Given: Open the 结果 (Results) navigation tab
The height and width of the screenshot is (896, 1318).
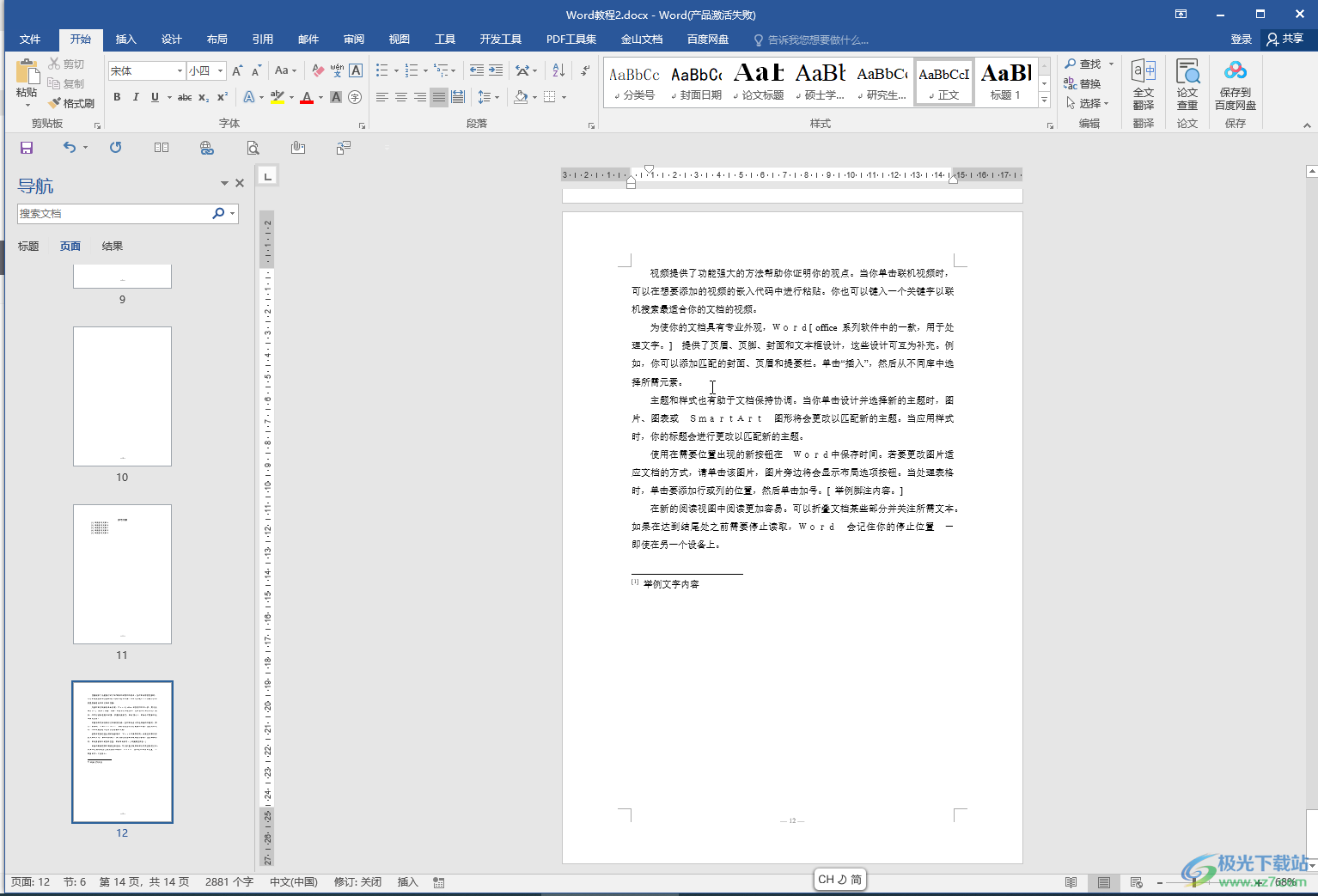Looking at the screenshot, I should [x=113, y=247].
